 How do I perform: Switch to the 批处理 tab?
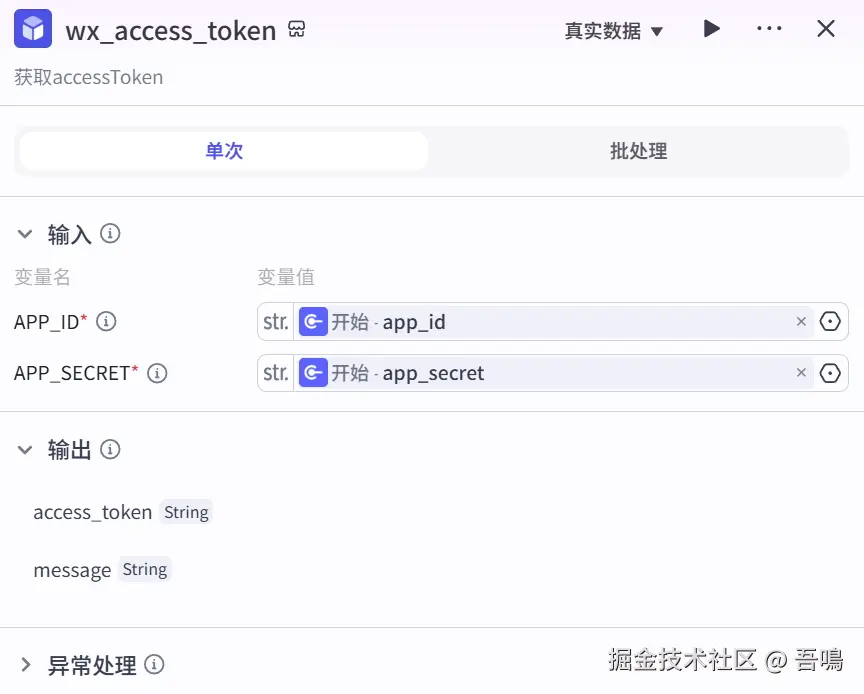click(638, 151)
